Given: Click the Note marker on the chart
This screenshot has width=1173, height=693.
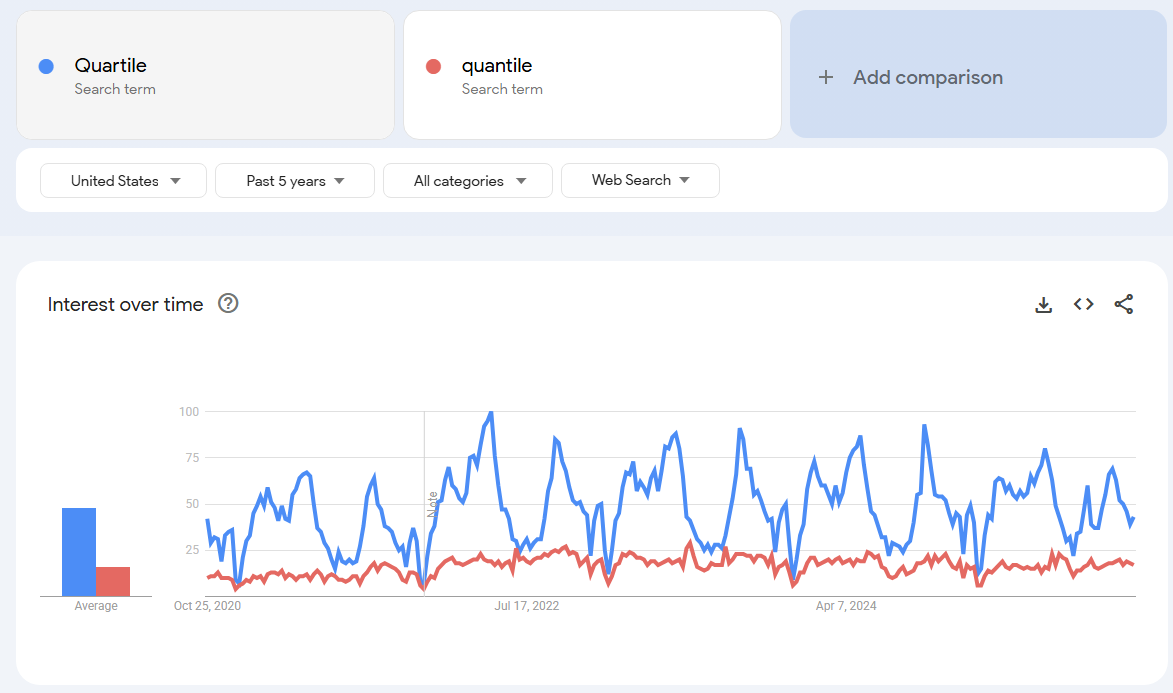Looking at the screenshot, I should [x=432, y=503].
